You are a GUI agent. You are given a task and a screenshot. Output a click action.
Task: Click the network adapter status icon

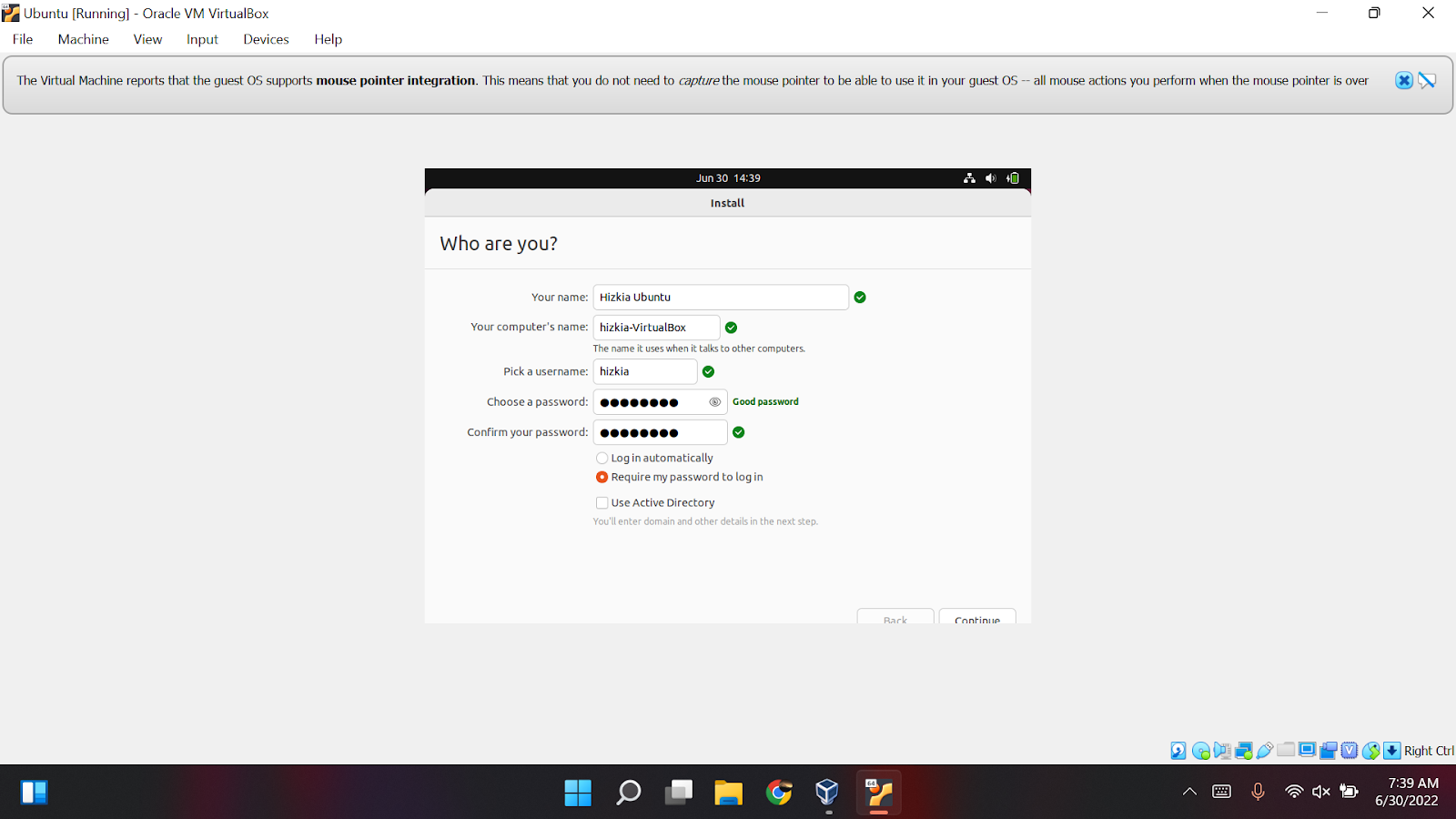pyautogui.click(x=1244, y=751)
